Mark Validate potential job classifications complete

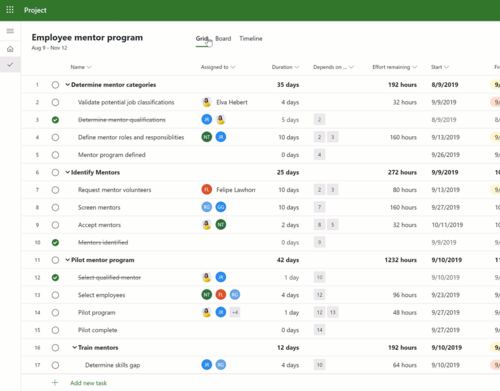click(x=55, y=102)
